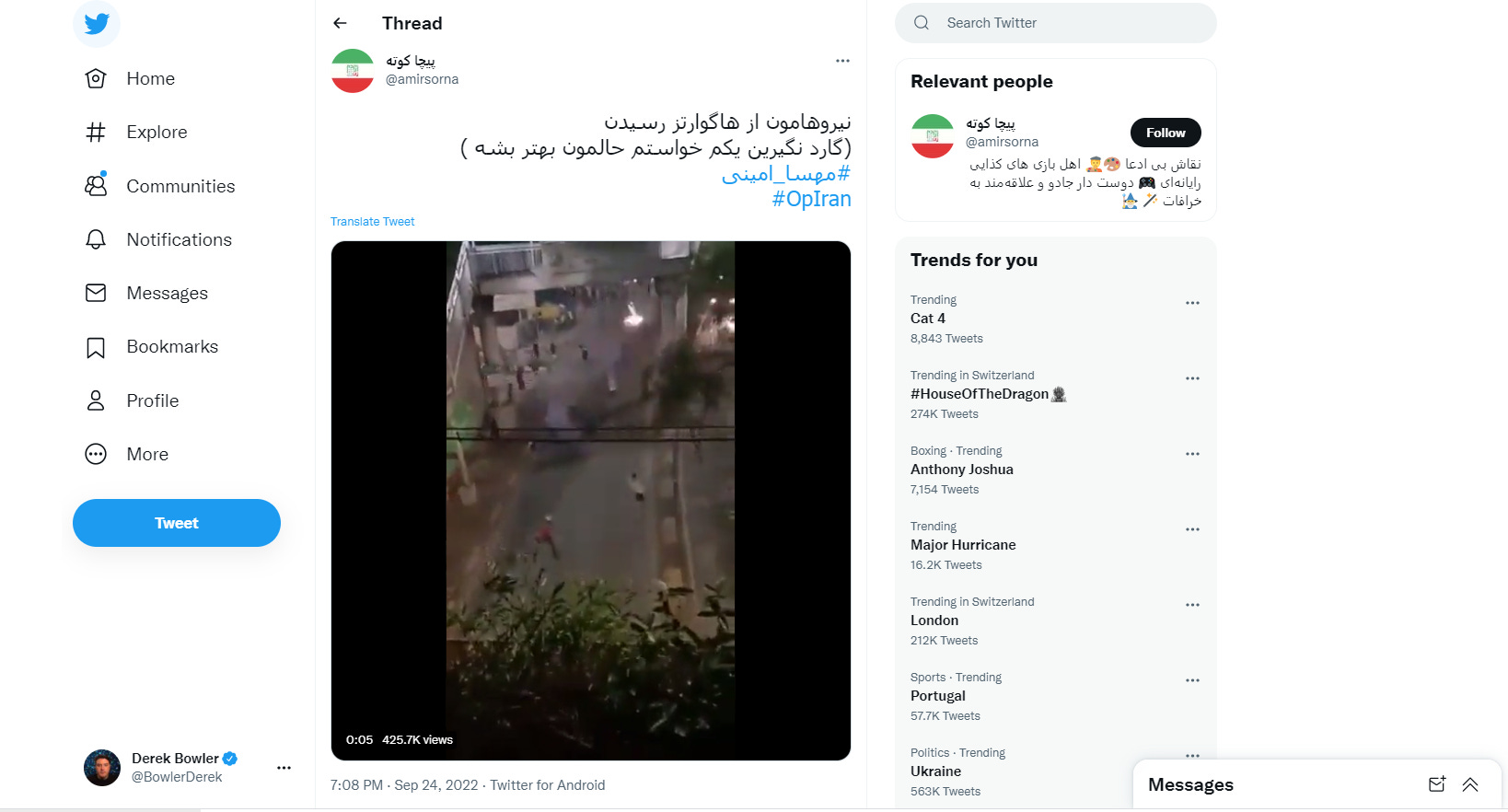
Task: Open account menu next to Derek Bowler
Action: coord(284,767)
